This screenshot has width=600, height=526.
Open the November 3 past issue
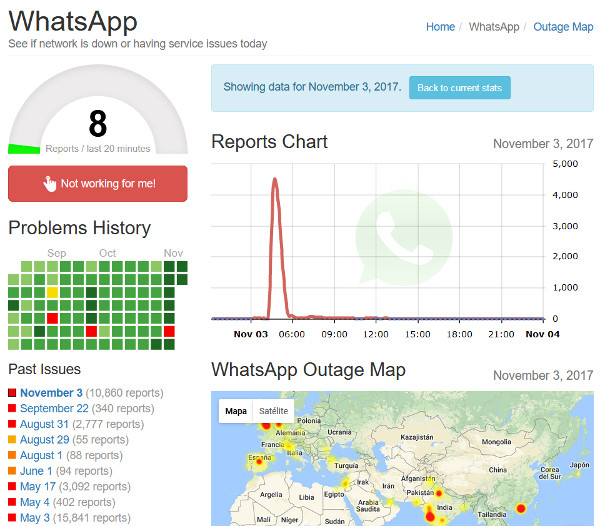tap(51, 393)
